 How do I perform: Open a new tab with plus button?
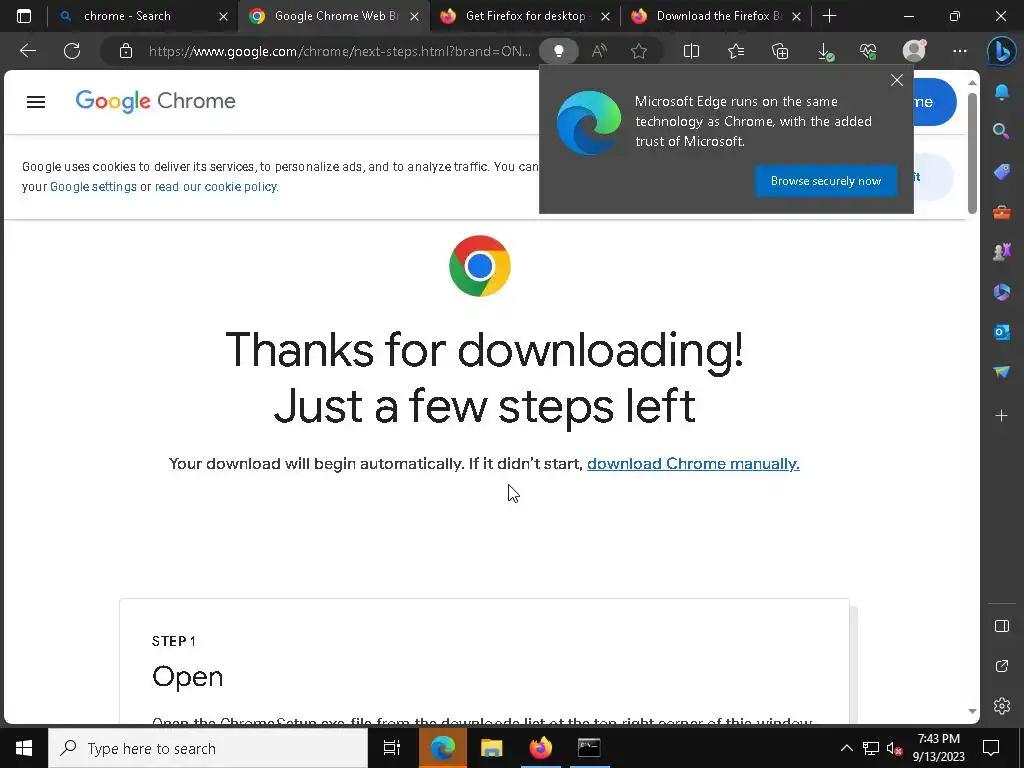coord(829,16)
